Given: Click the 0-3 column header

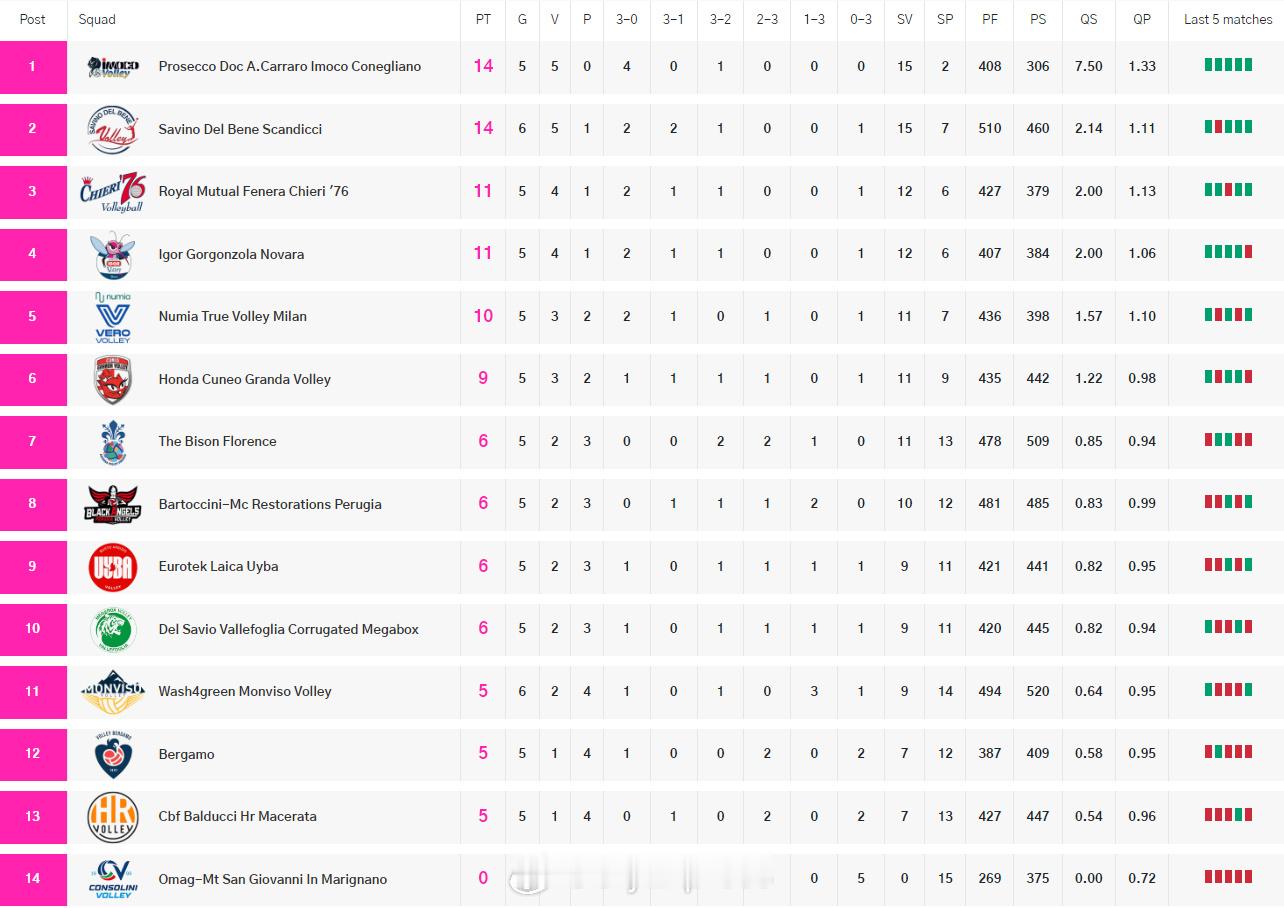Looking at the screenshot, I should click(x=861, y=19).
